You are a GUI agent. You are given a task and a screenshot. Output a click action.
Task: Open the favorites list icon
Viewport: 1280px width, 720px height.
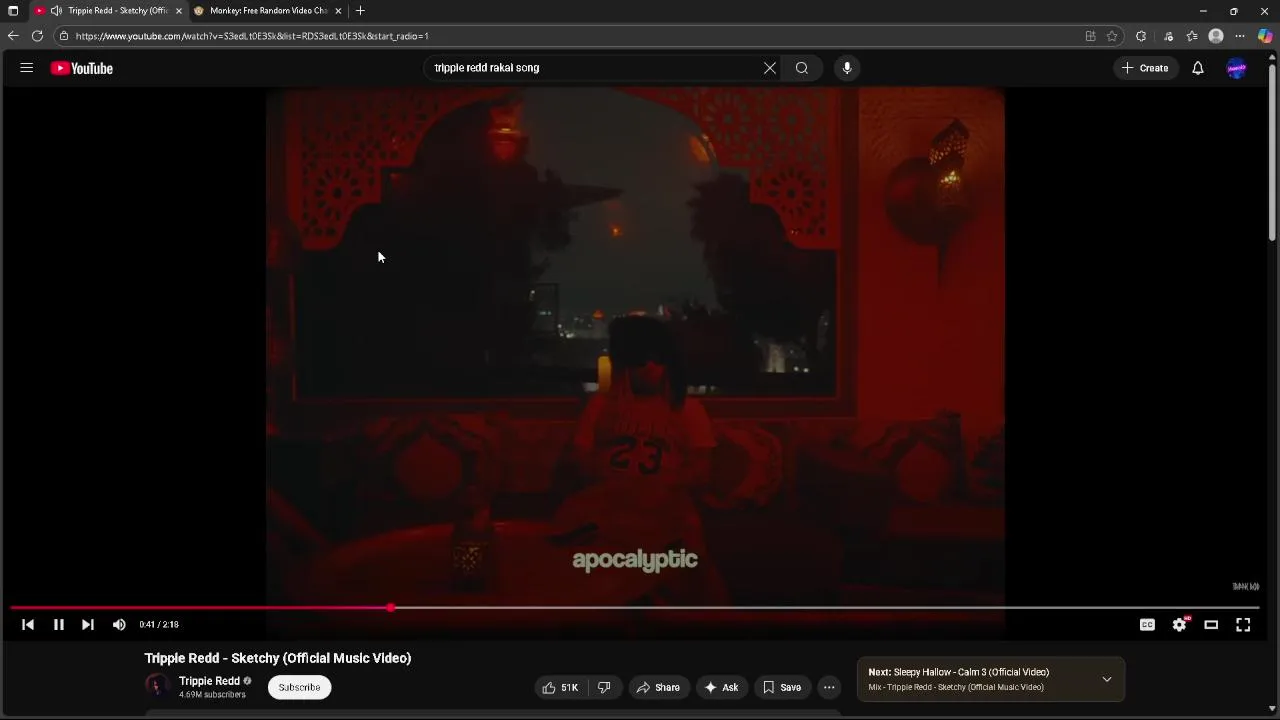click(1192, 36)
